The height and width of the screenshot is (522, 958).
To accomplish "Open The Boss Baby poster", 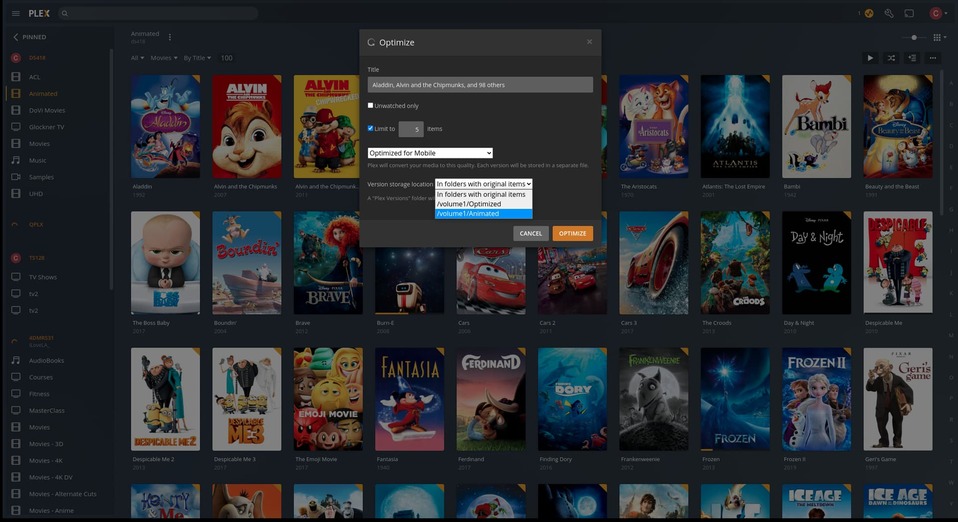I will pyautogui.click(x=166, y=263).
